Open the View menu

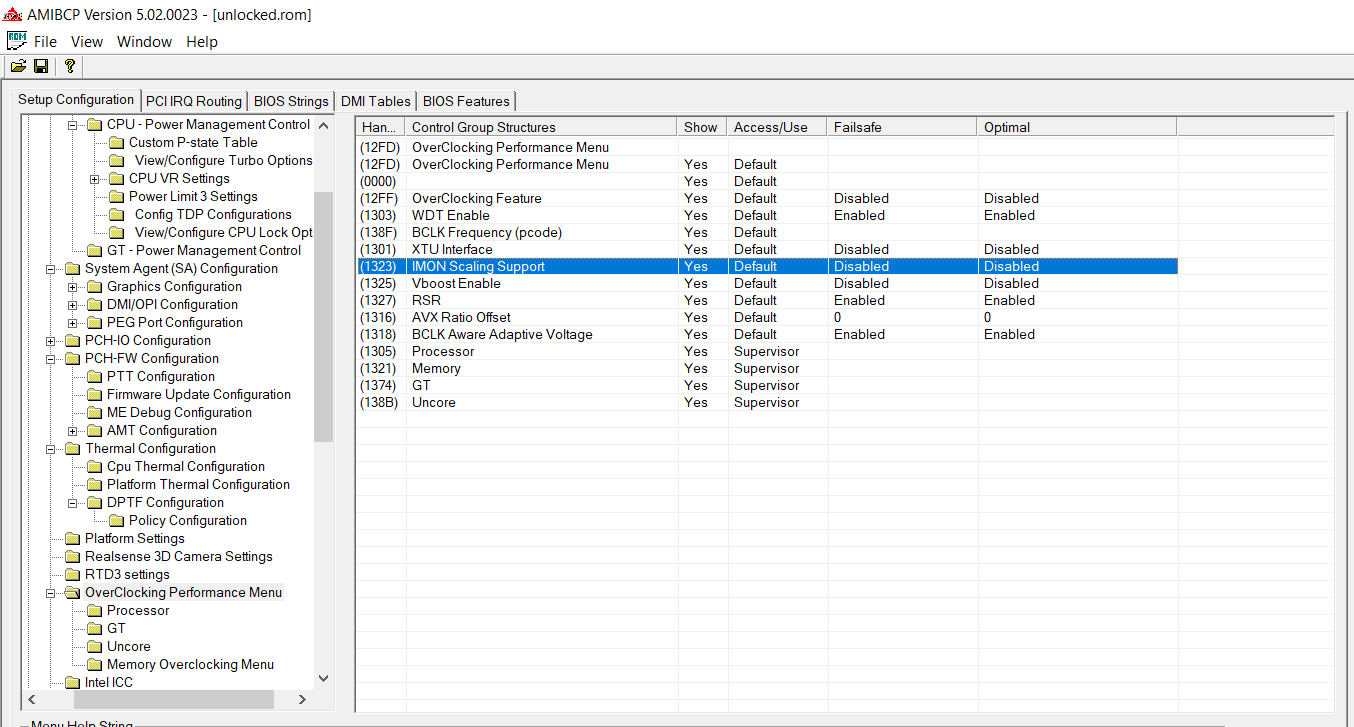(x=87, y=42)
